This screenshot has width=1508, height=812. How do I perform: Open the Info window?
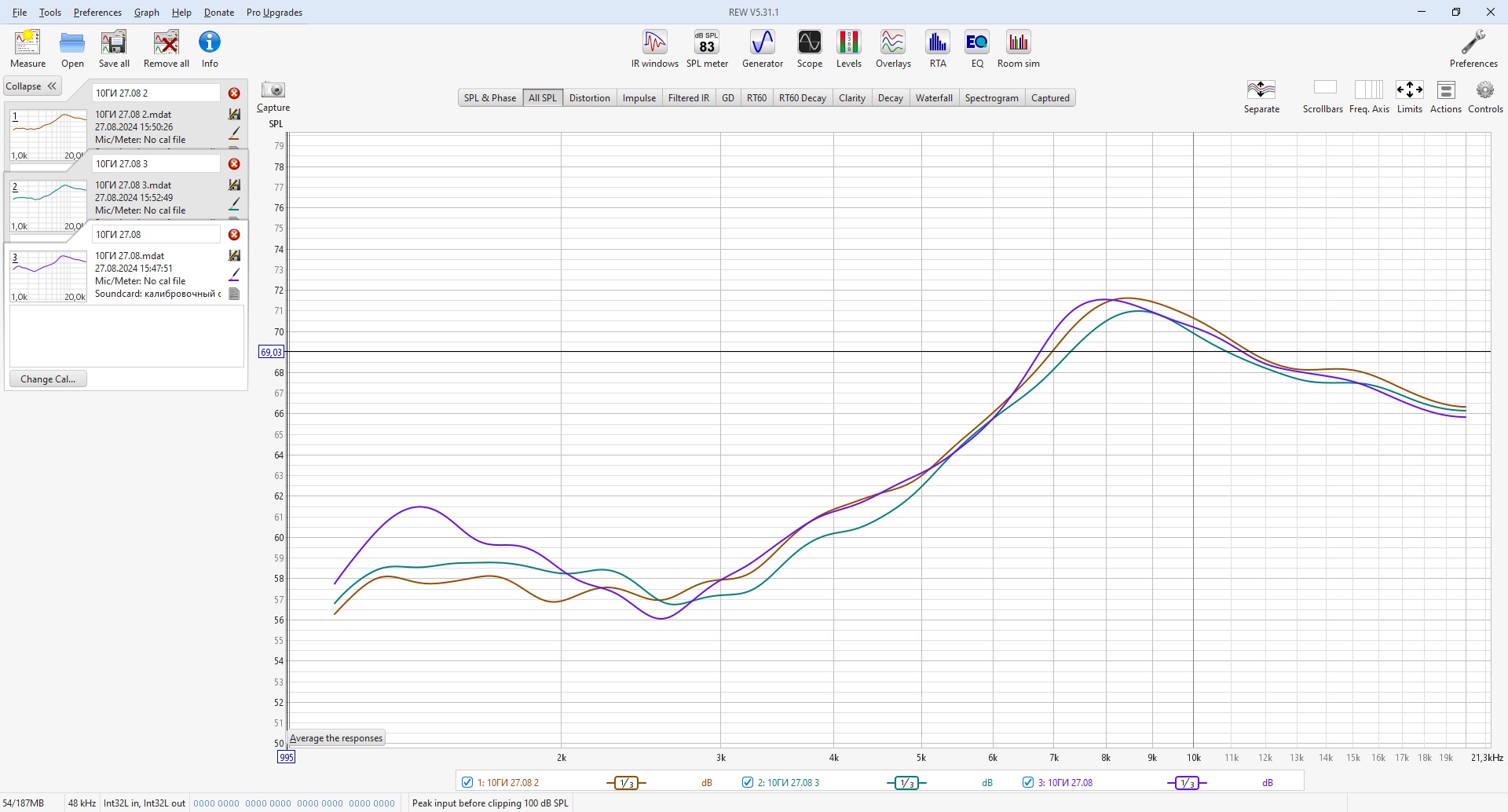(210, 49)
